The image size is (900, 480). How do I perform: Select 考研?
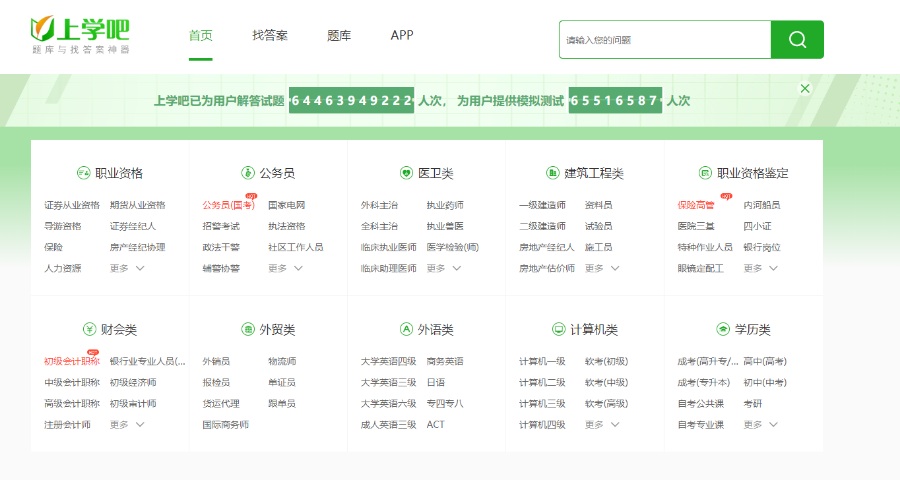click(x=752, y=404)
